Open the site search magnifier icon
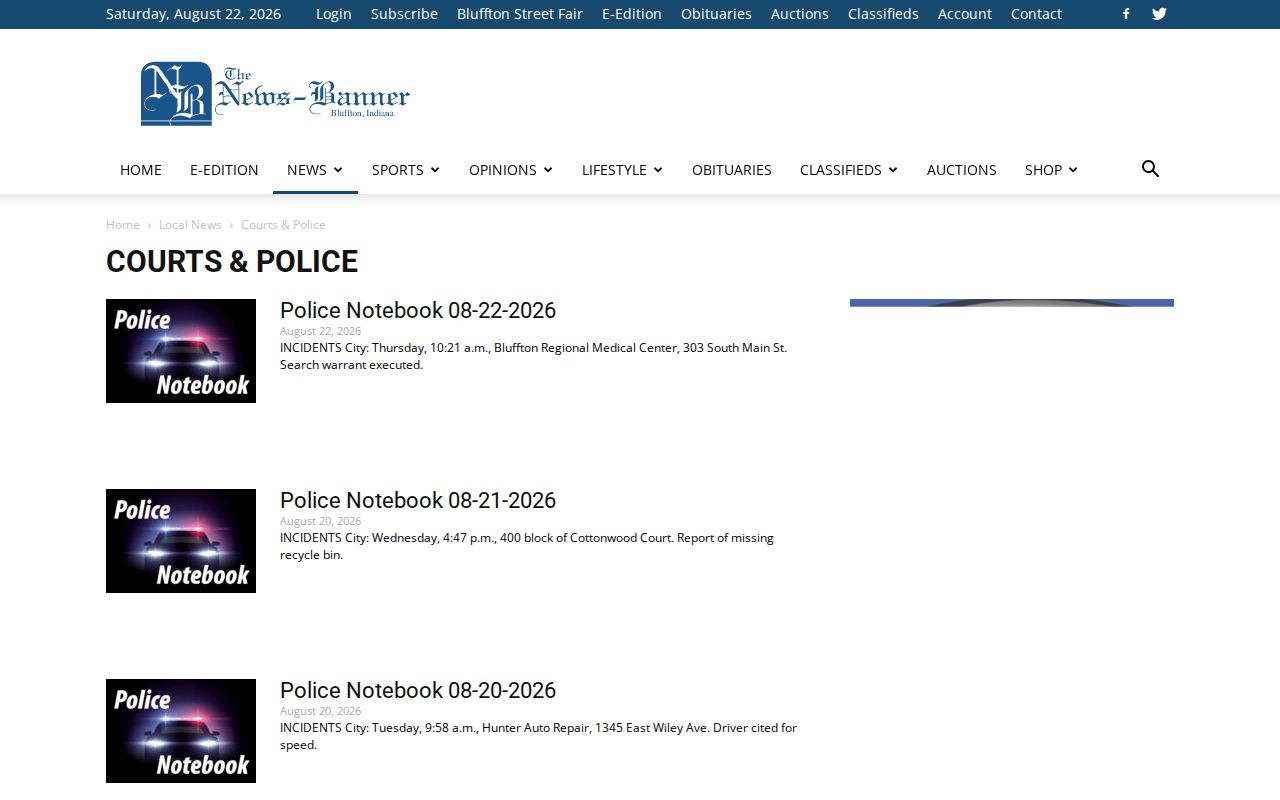This screenshot has width=1280, height=800. pos(1150,169)
